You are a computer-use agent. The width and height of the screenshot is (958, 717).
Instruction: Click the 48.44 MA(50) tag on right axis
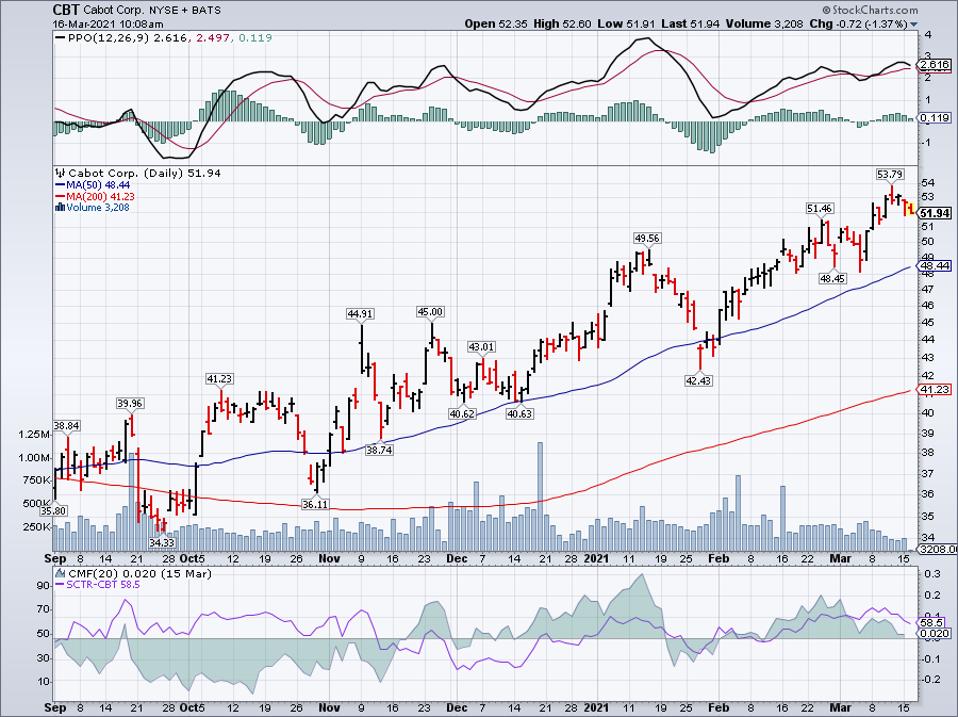click(x=935, y=266)
